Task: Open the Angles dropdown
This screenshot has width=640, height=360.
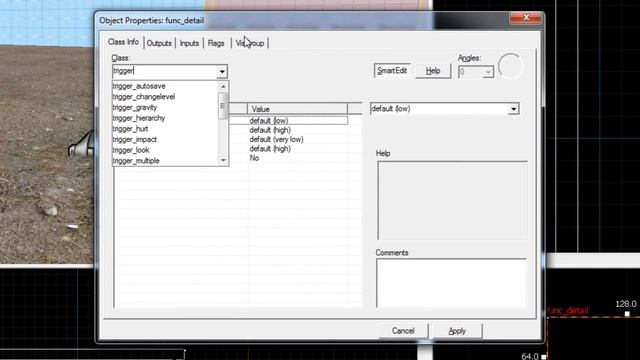Action: 488,72
